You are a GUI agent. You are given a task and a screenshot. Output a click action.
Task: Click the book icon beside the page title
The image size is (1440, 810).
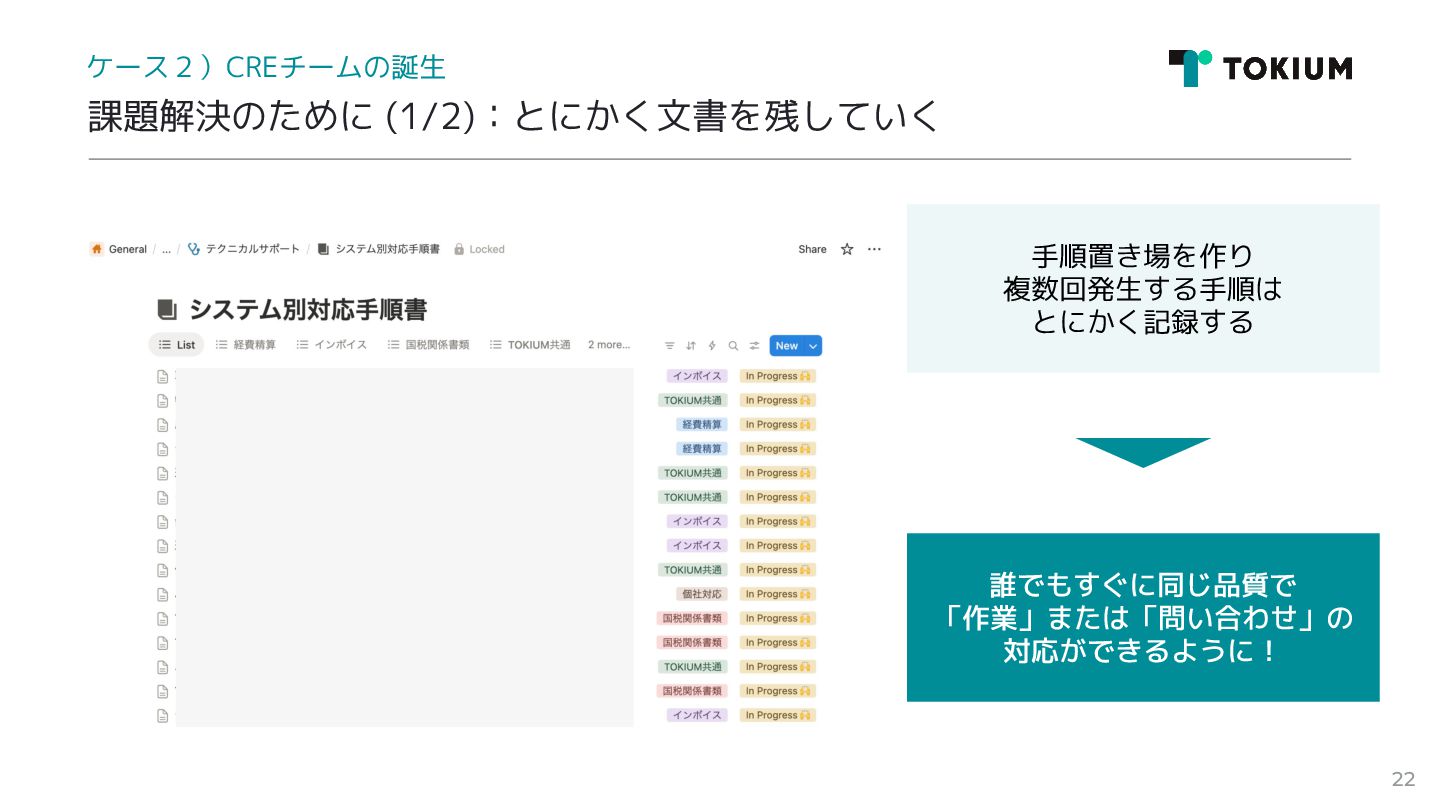pyautogui.click(x=167, y=309)
